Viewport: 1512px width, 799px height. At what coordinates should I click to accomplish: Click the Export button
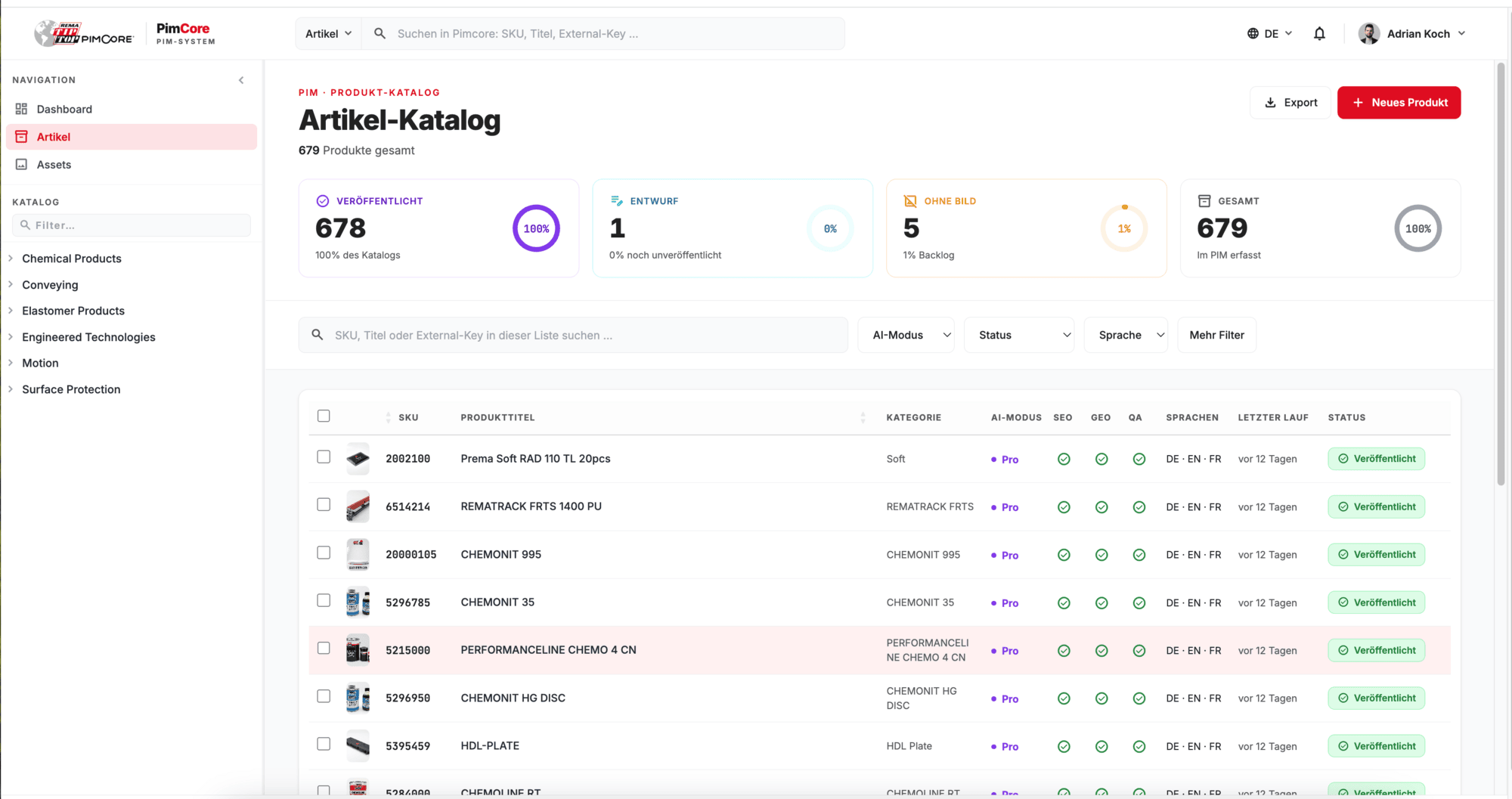(1290, 103)
